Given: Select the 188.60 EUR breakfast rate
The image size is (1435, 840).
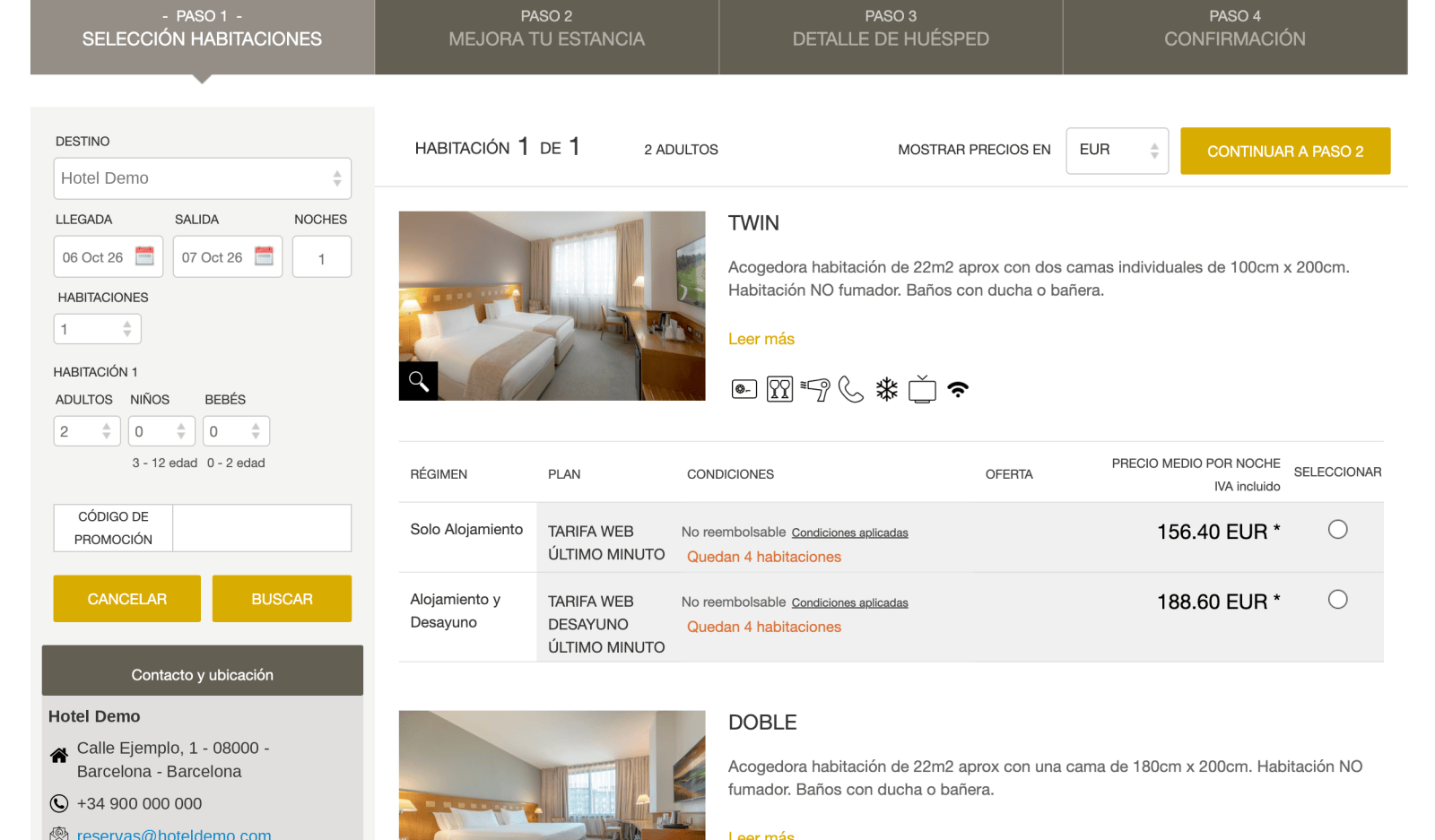Looking at the screenshot, I should point(1337,600).
